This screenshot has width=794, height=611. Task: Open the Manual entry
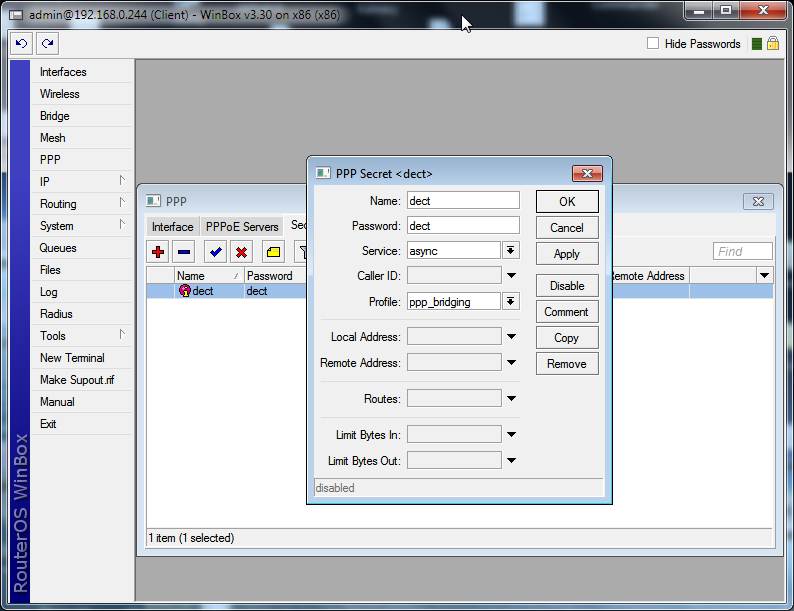[x=57, y=401]
